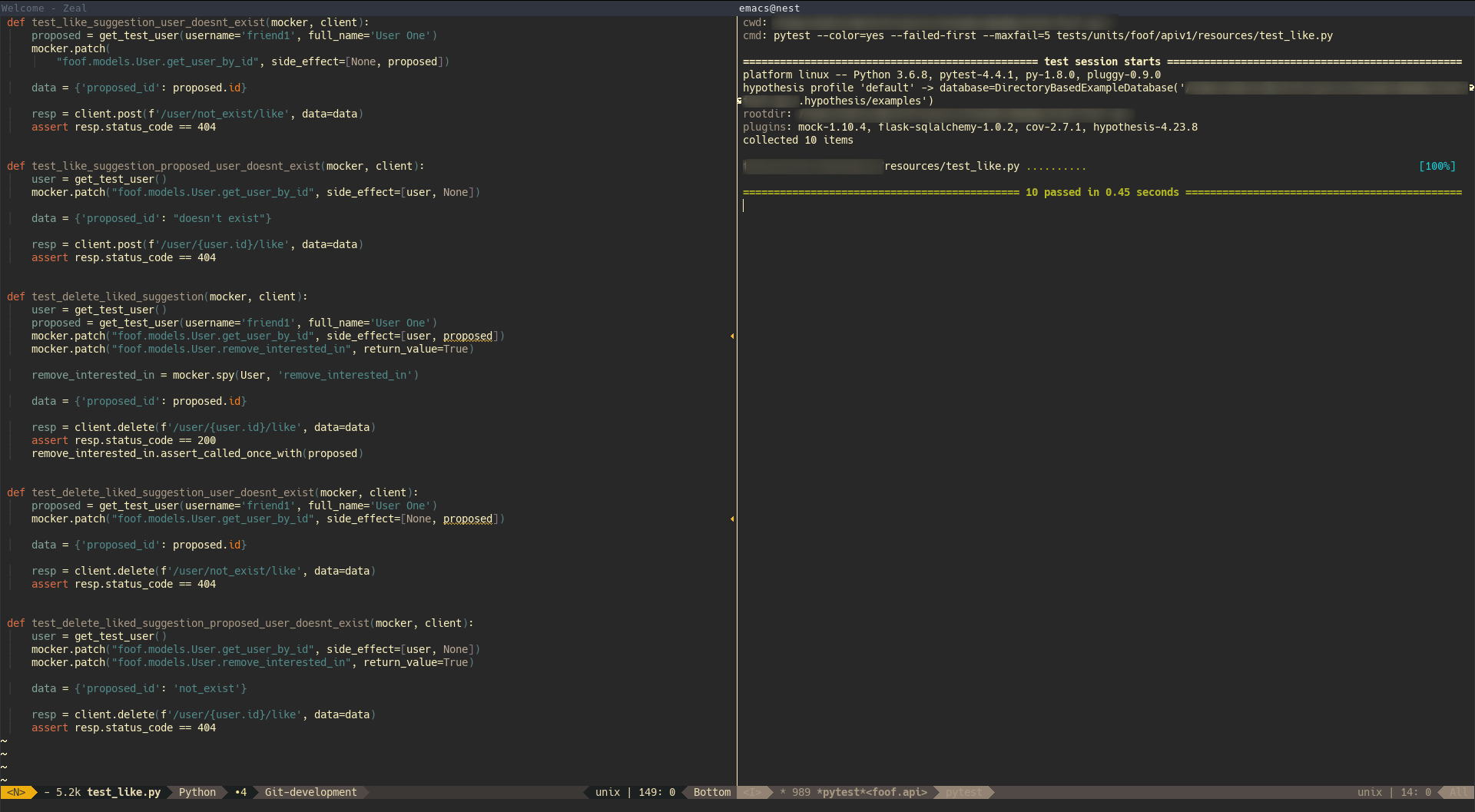Click '10 passed in 0.45 seconds' summary
The width and height of the screenshot is (1475, 812).
tap(1102, 192)
